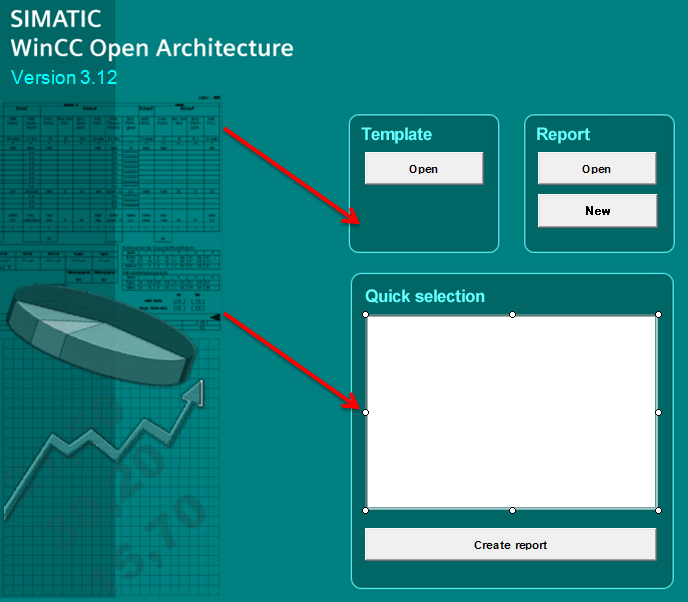The width and height of the screenshot is (688, 602).
Task: Click the Version 3.12 label
Action: [64, 78]
